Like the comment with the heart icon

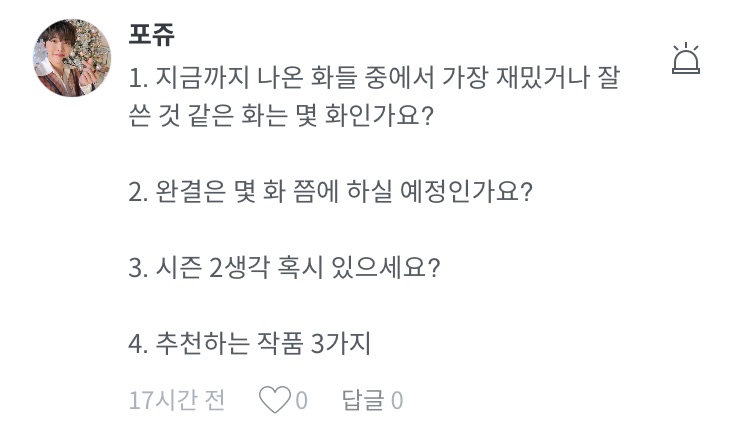point(273,401)
